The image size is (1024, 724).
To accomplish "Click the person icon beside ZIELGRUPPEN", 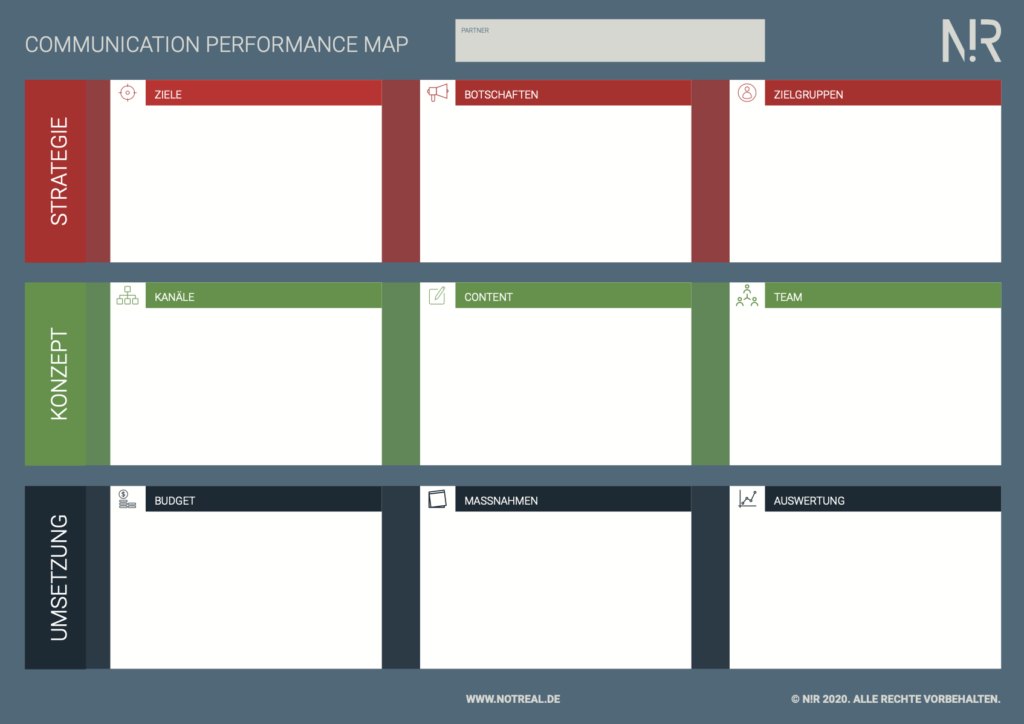I will pos(747,93).
